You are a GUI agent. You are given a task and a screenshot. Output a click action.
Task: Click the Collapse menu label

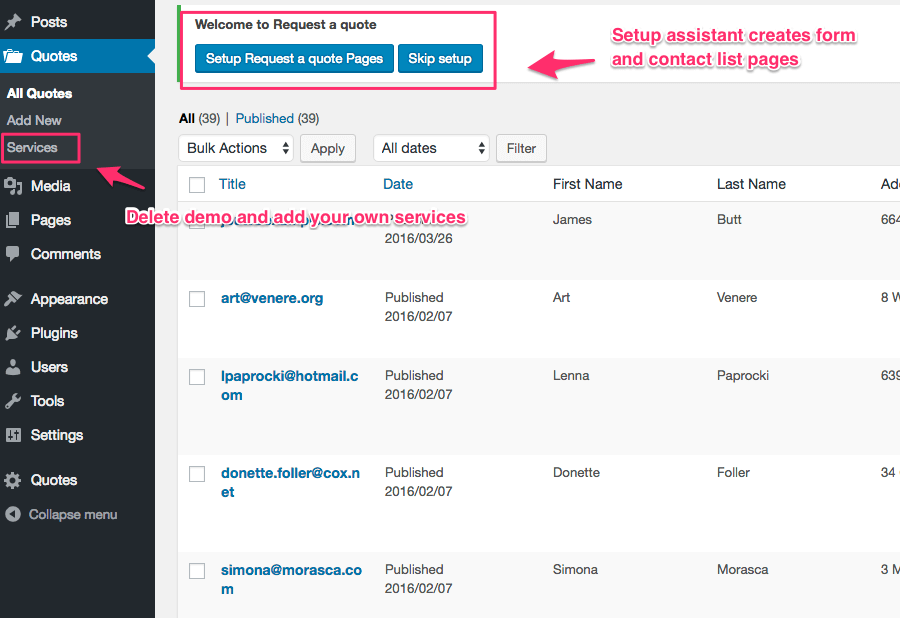73,515
